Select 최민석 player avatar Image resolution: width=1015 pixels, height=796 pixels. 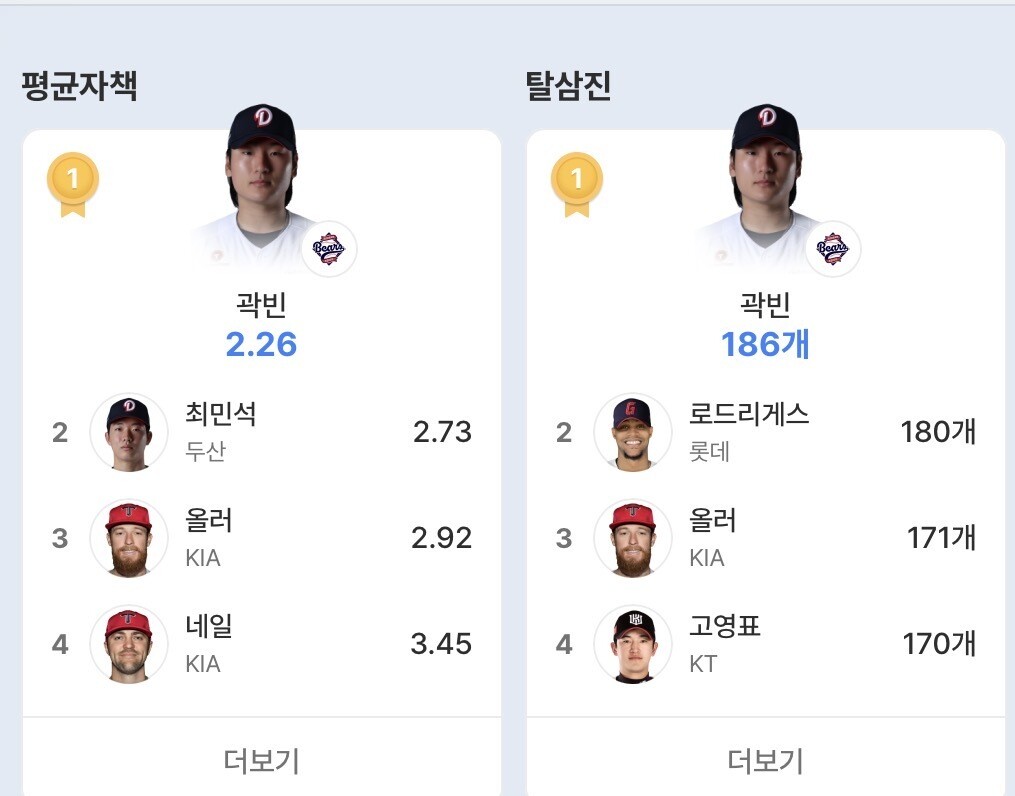[x=129, y=432]
